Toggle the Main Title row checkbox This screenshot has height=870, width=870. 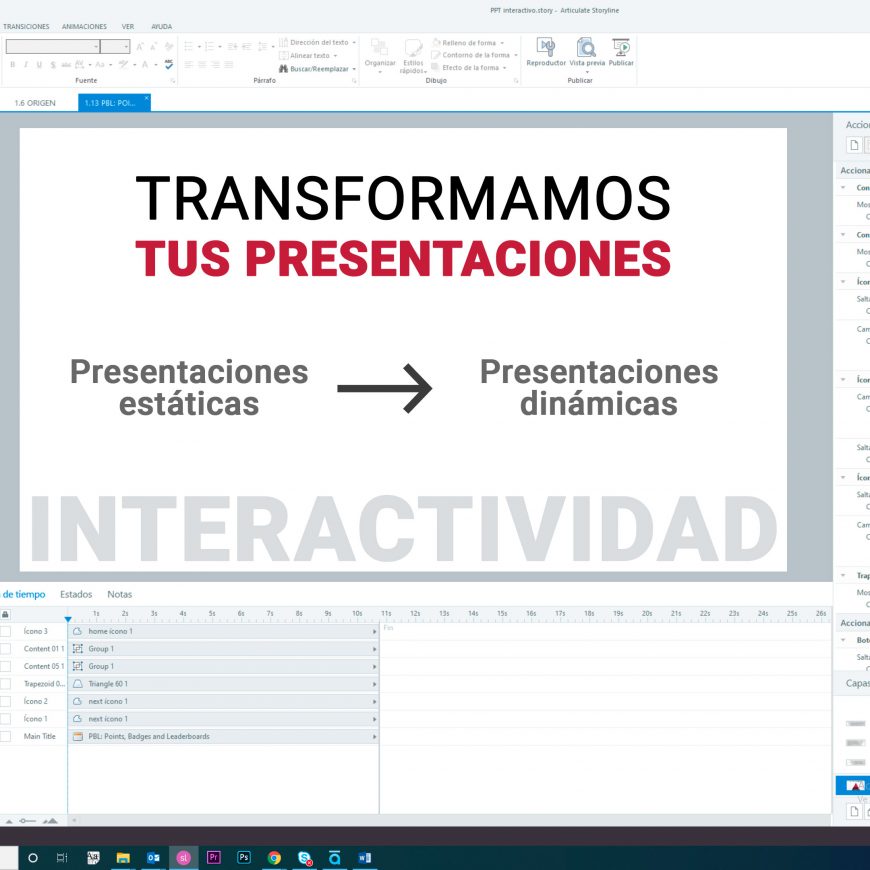tap(5, 737)
